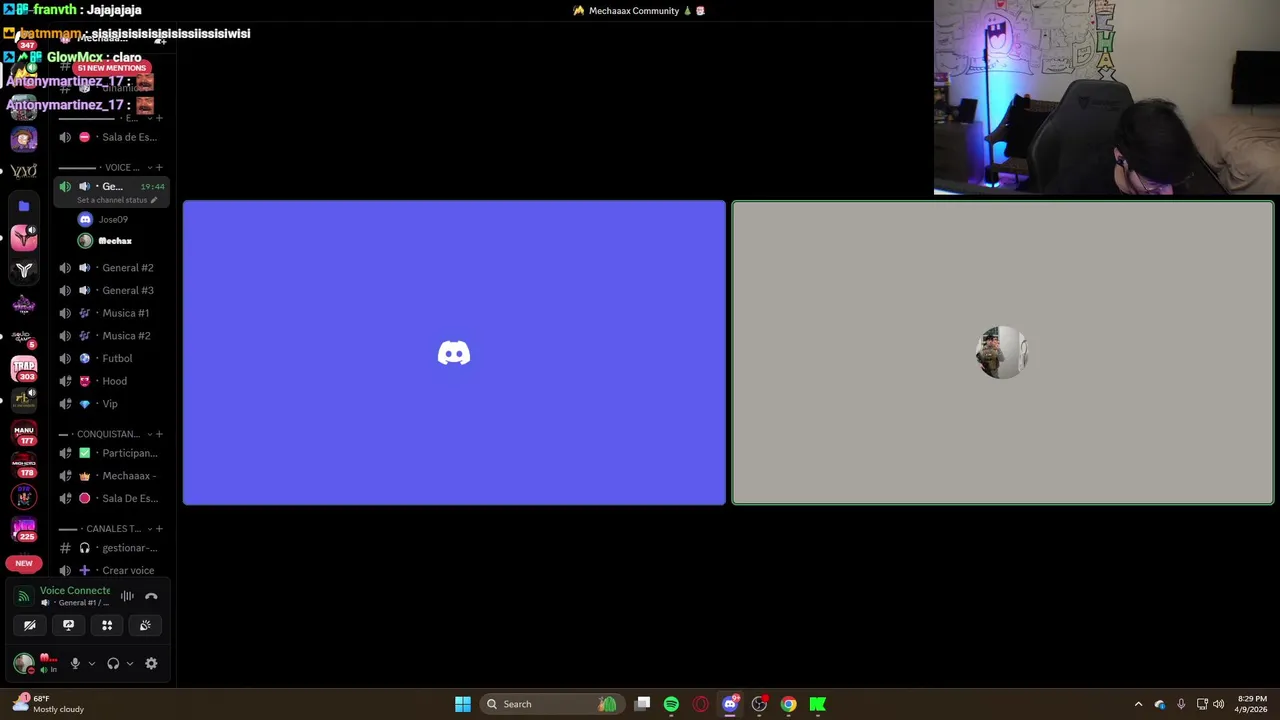Open Sala de Es... channel near top

click(x=112, y=137)
